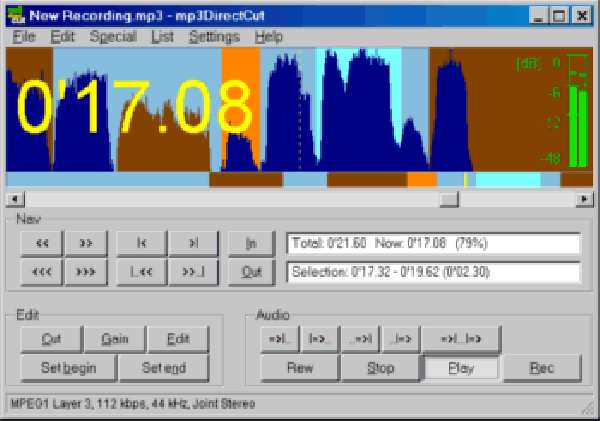Viewport: 600px width, 421px height.
Task: Click the Selection time range field
Action: (x=433, y=271)
